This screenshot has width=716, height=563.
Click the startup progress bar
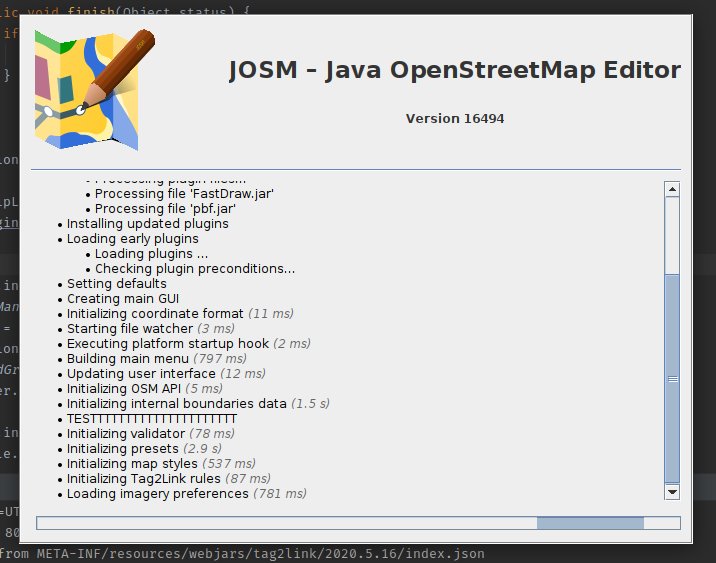click(x=358, y=523)
